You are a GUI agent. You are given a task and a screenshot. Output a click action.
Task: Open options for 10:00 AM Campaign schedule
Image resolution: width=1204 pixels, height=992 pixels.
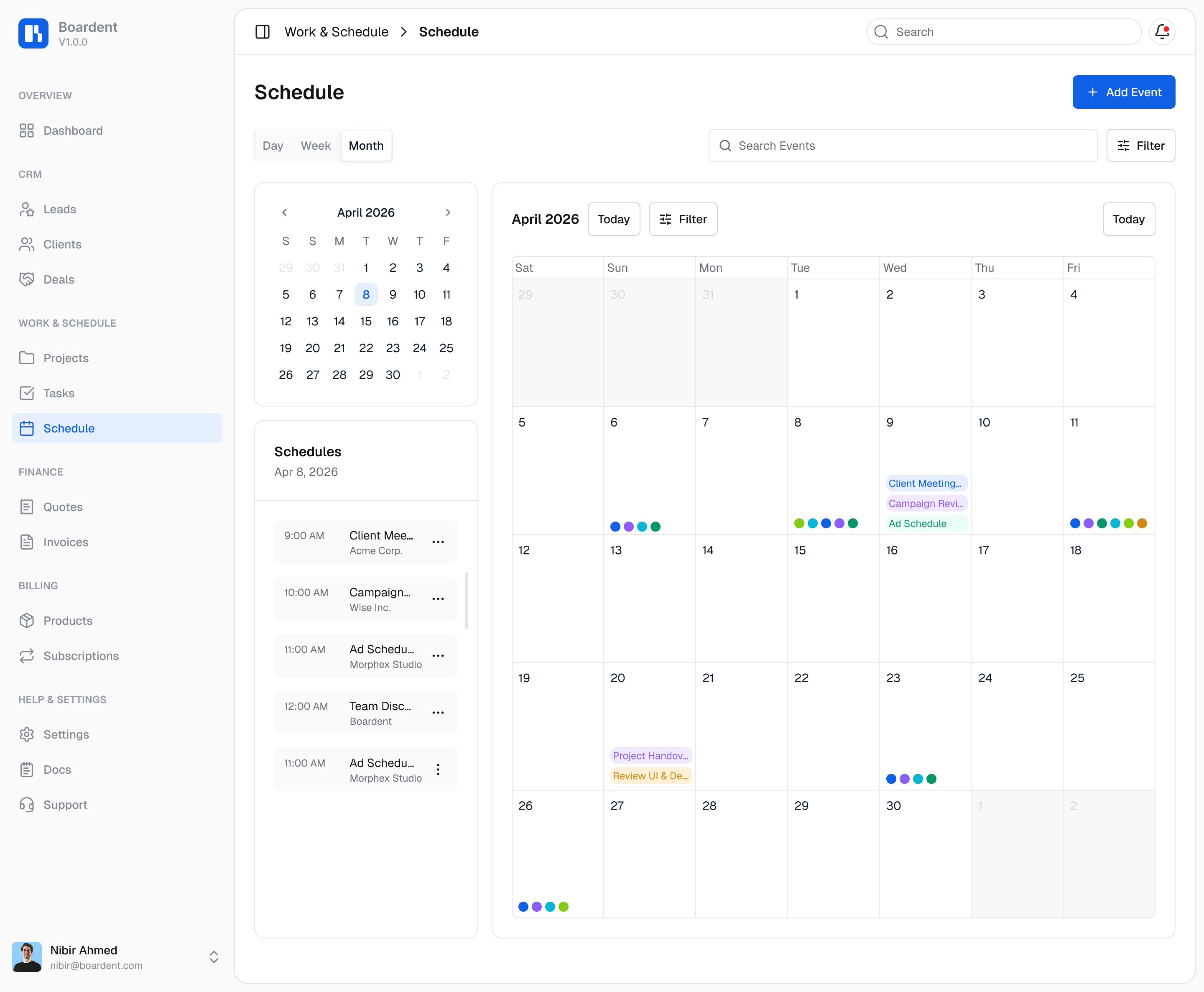[x=438, y=599]
